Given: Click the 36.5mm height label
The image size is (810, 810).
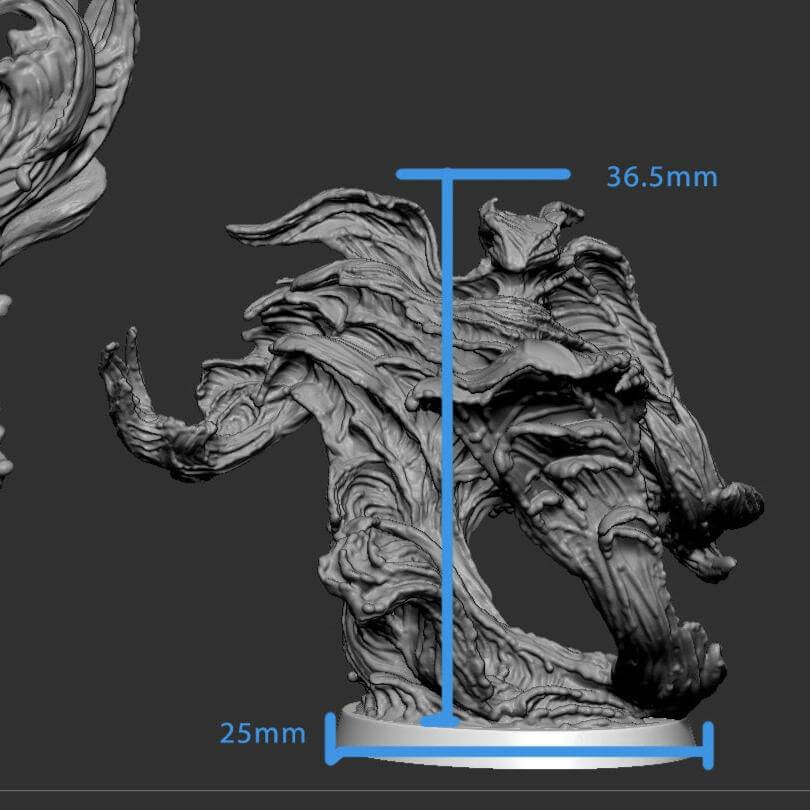Looking at the screenshot, I should pos(661,177).
